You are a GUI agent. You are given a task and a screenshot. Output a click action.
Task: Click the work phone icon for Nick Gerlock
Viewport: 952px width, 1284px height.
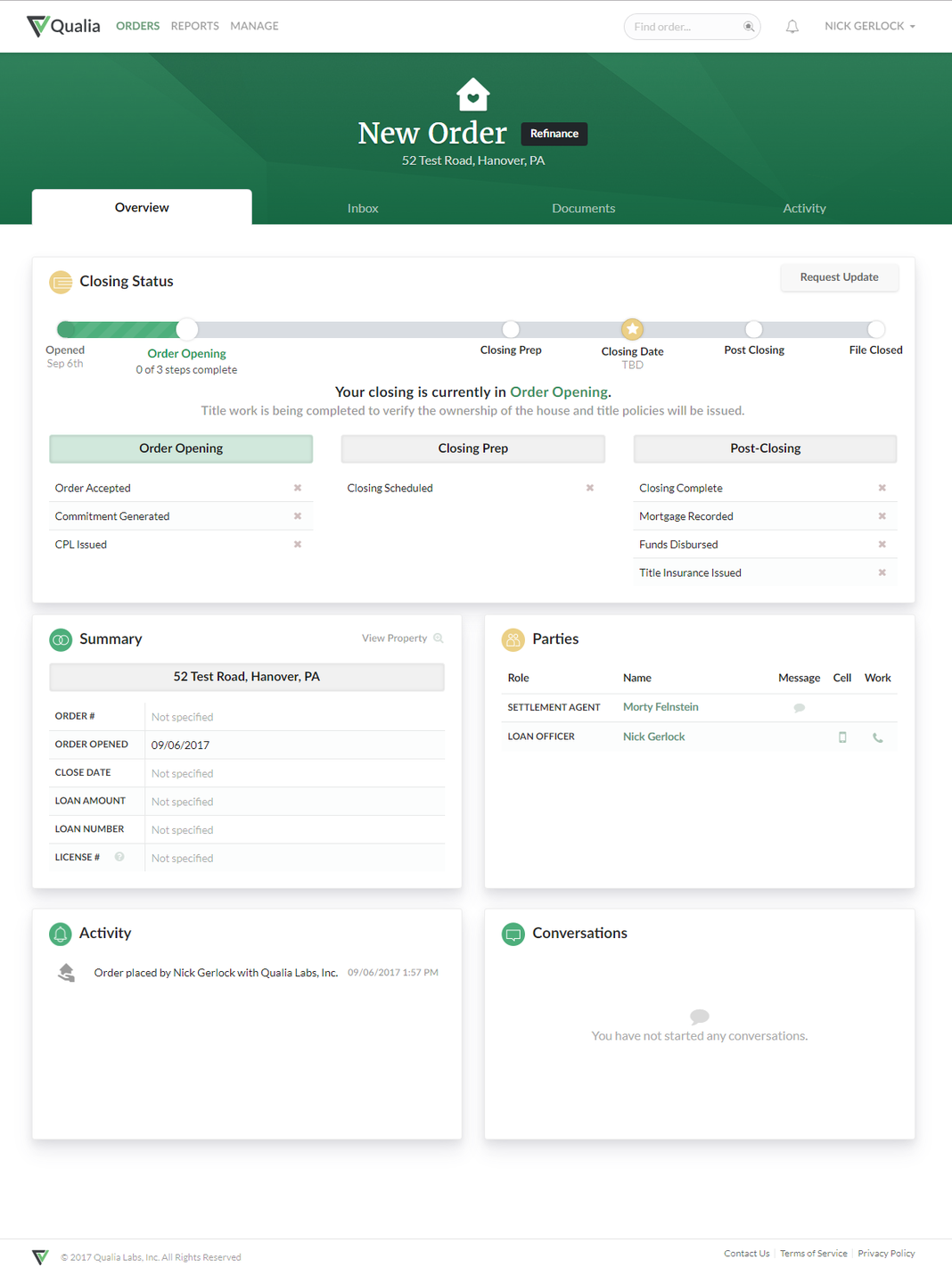877,737
